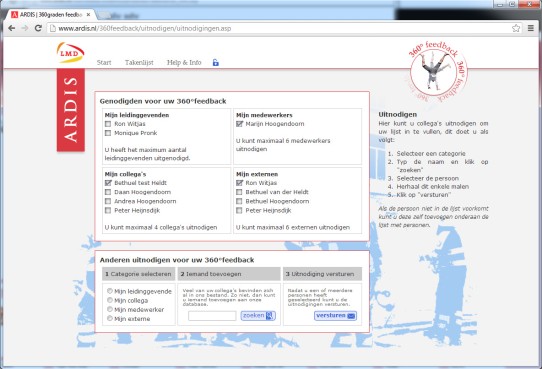This screenshot has width=542, height=369.
Task: Uncheck Marijn Hoogendoorn under Mijn medewerkers
Action: click(x=239, y=124)
